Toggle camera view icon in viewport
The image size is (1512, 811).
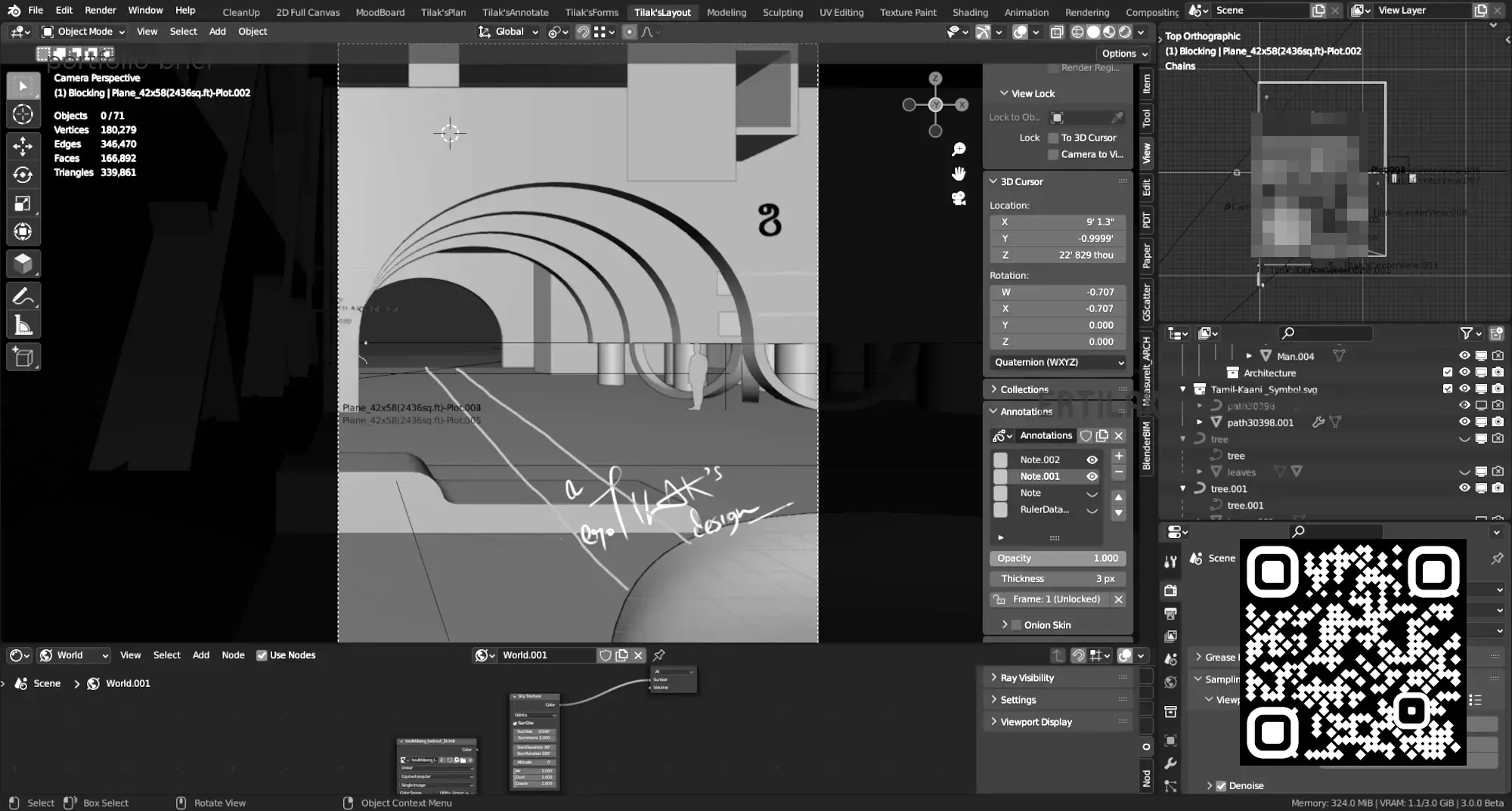959,199
